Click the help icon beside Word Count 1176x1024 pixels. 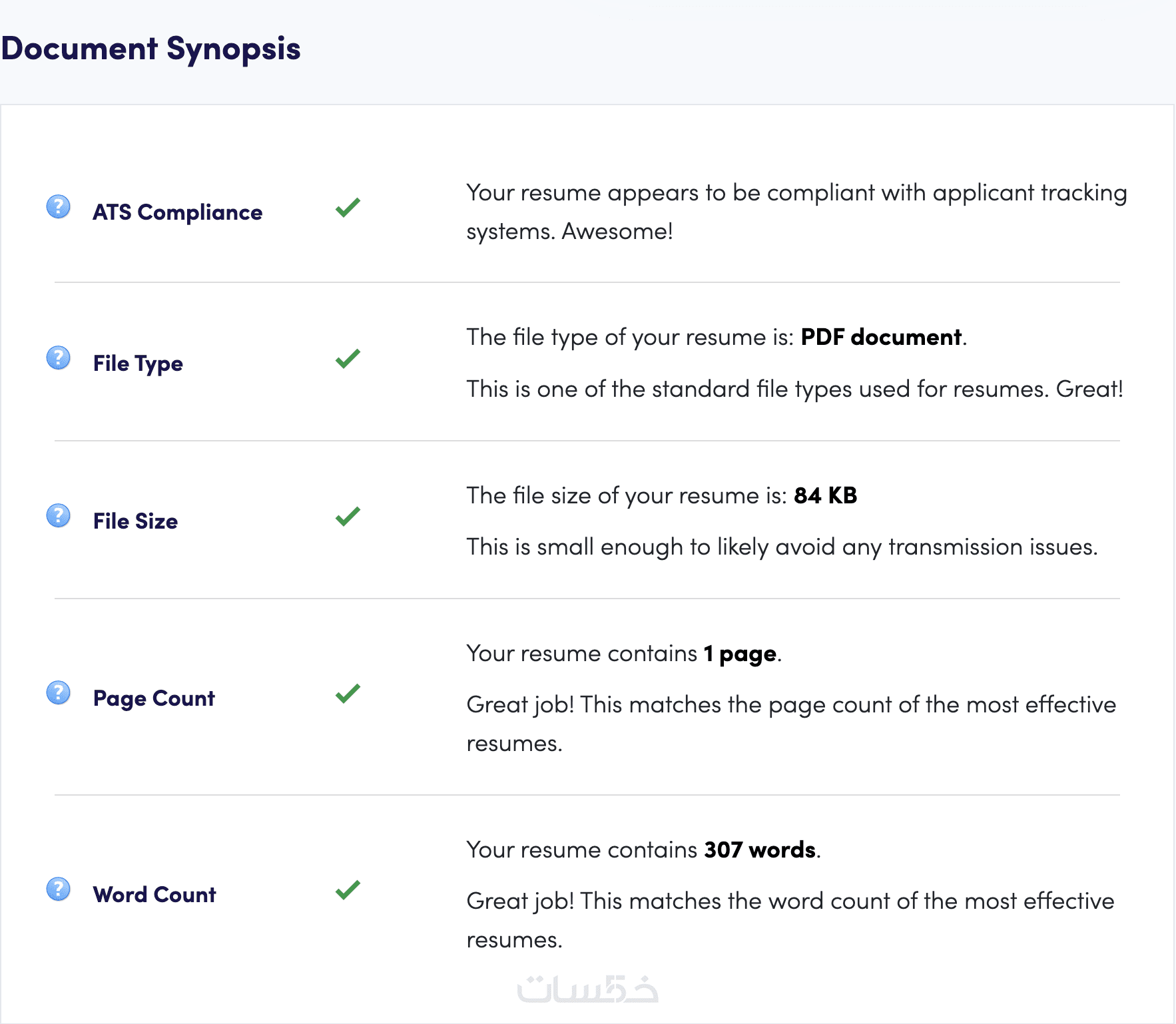click(x=59, y=889)
